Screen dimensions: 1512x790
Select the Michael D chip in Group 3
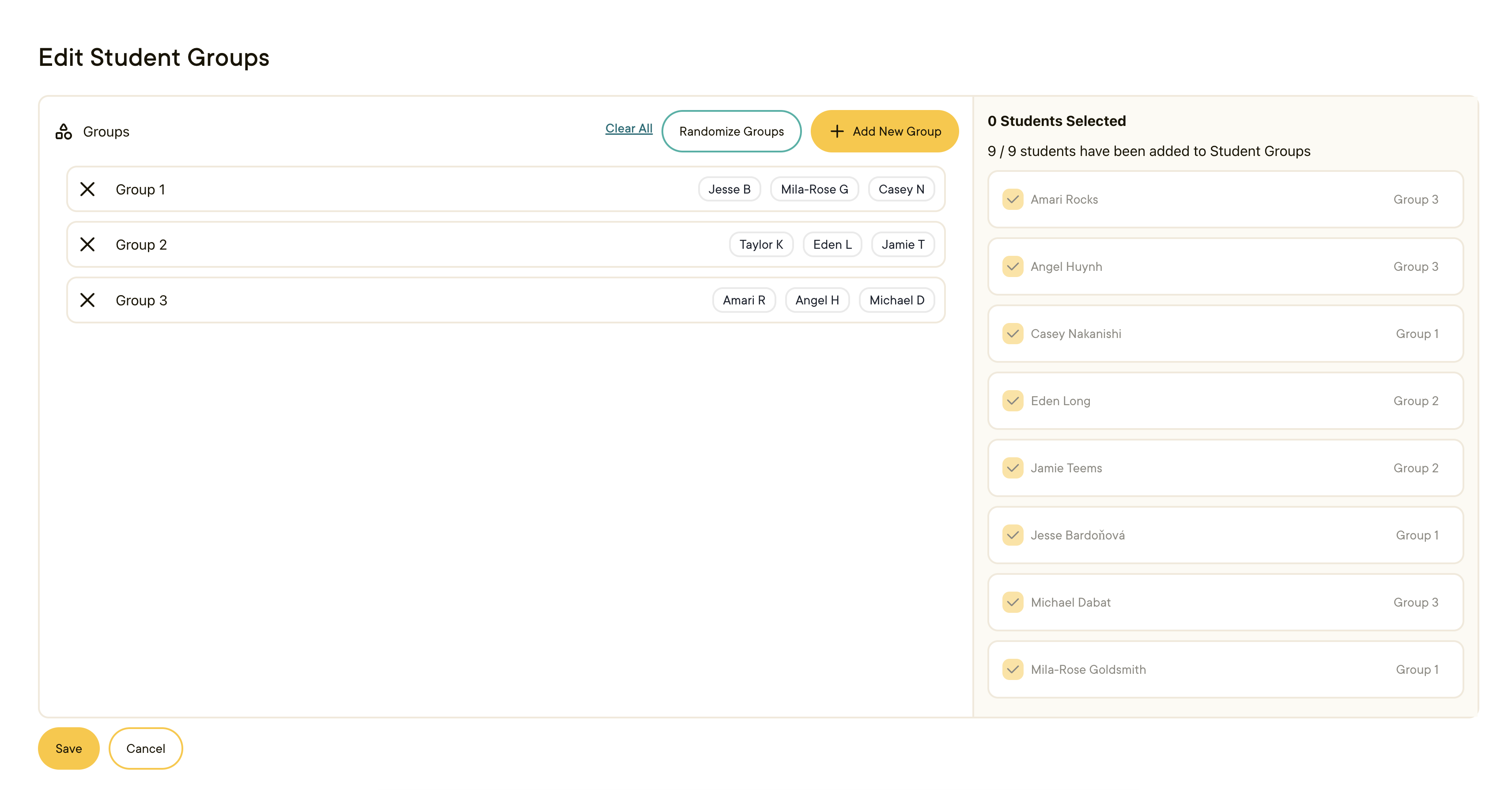click(896, 300)
